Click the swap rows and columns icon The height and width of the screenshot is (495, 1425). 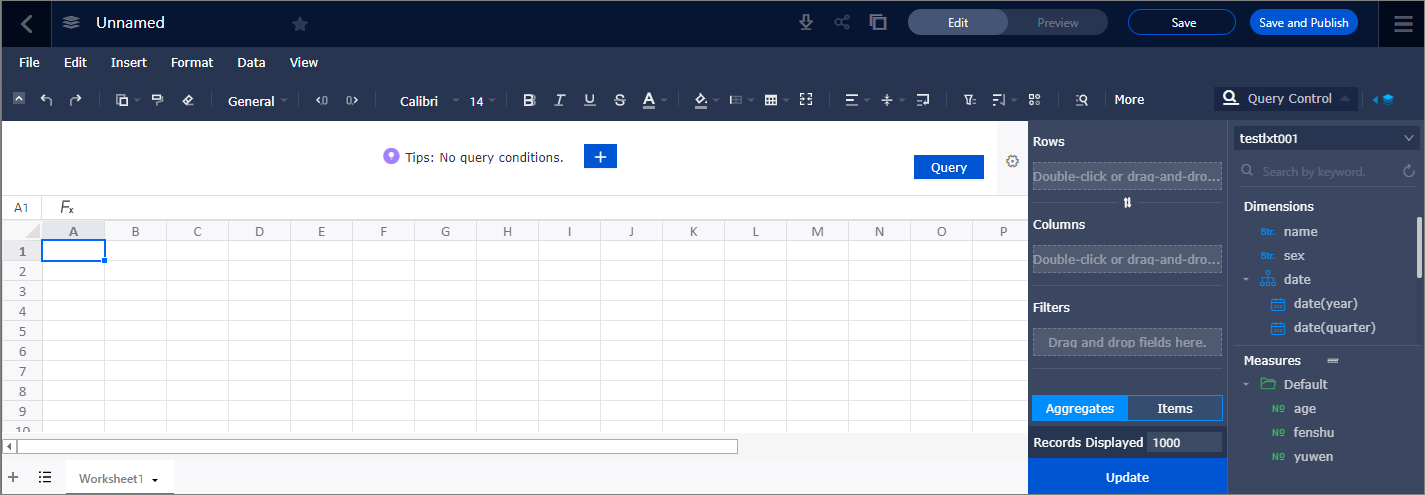coord(1127,202)
